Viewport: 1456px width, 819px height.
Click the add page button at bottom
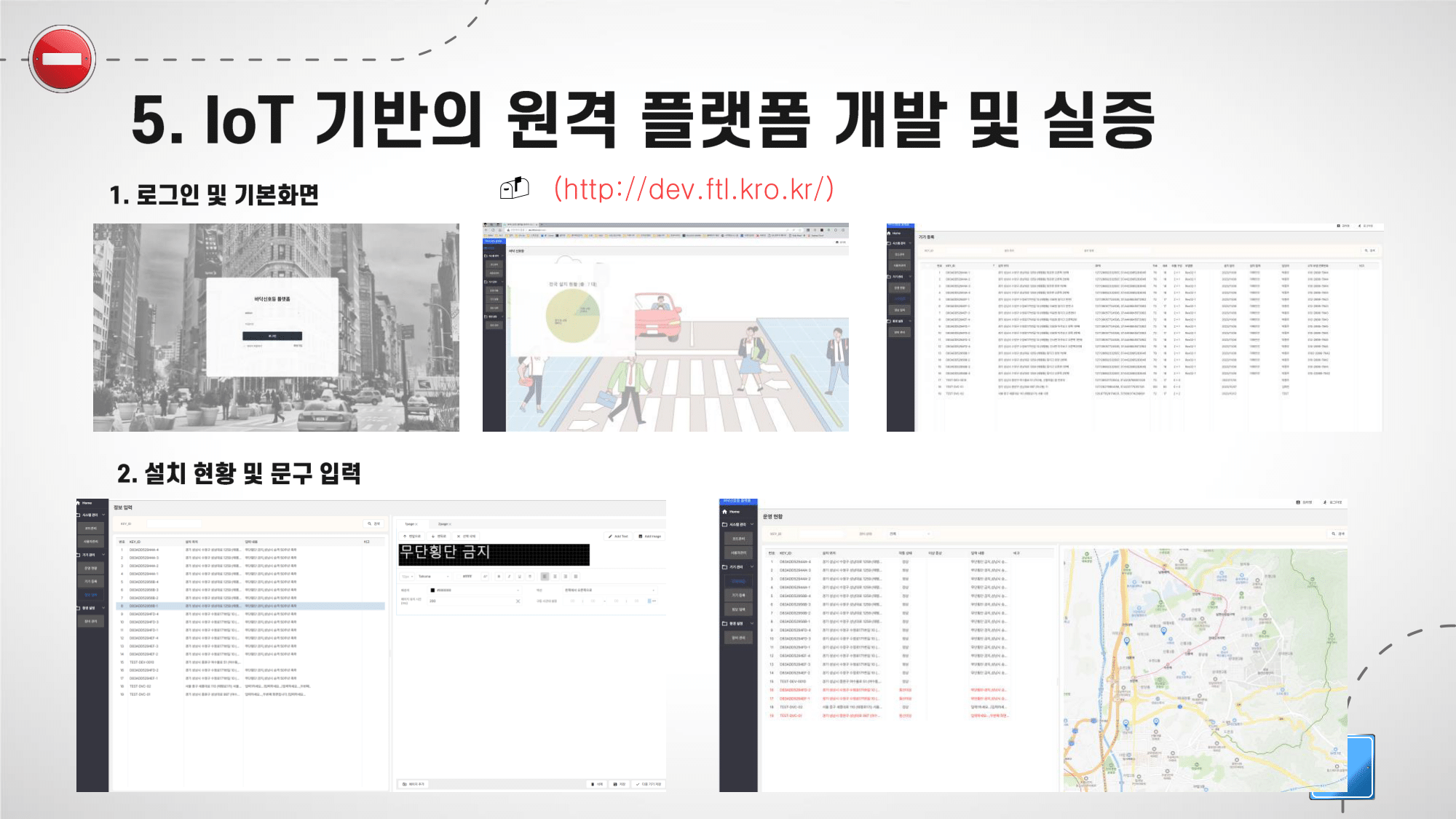point(414,784)
